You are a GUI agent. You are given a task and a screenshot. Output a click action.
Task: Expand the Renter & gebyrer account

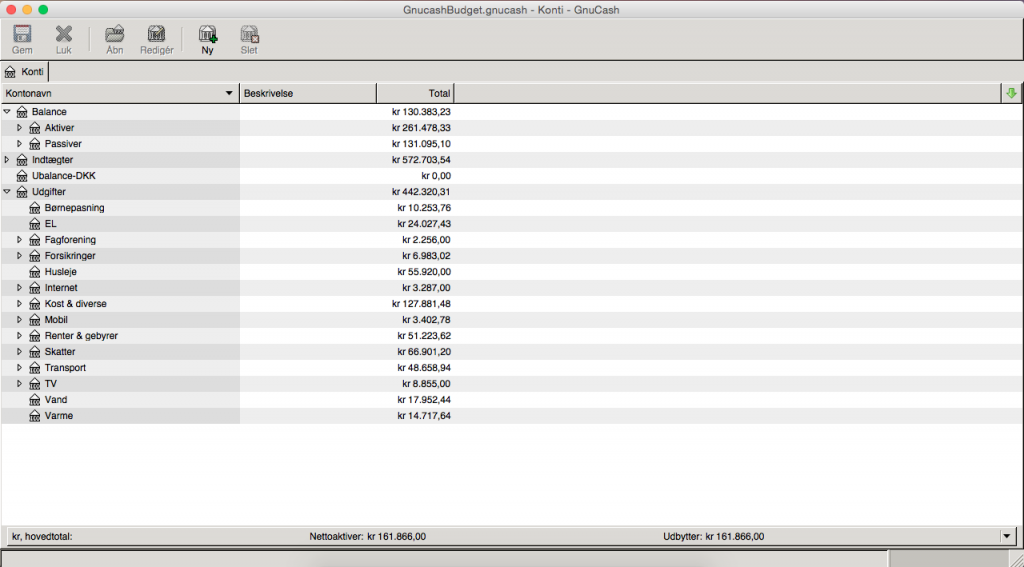[20, 336]
